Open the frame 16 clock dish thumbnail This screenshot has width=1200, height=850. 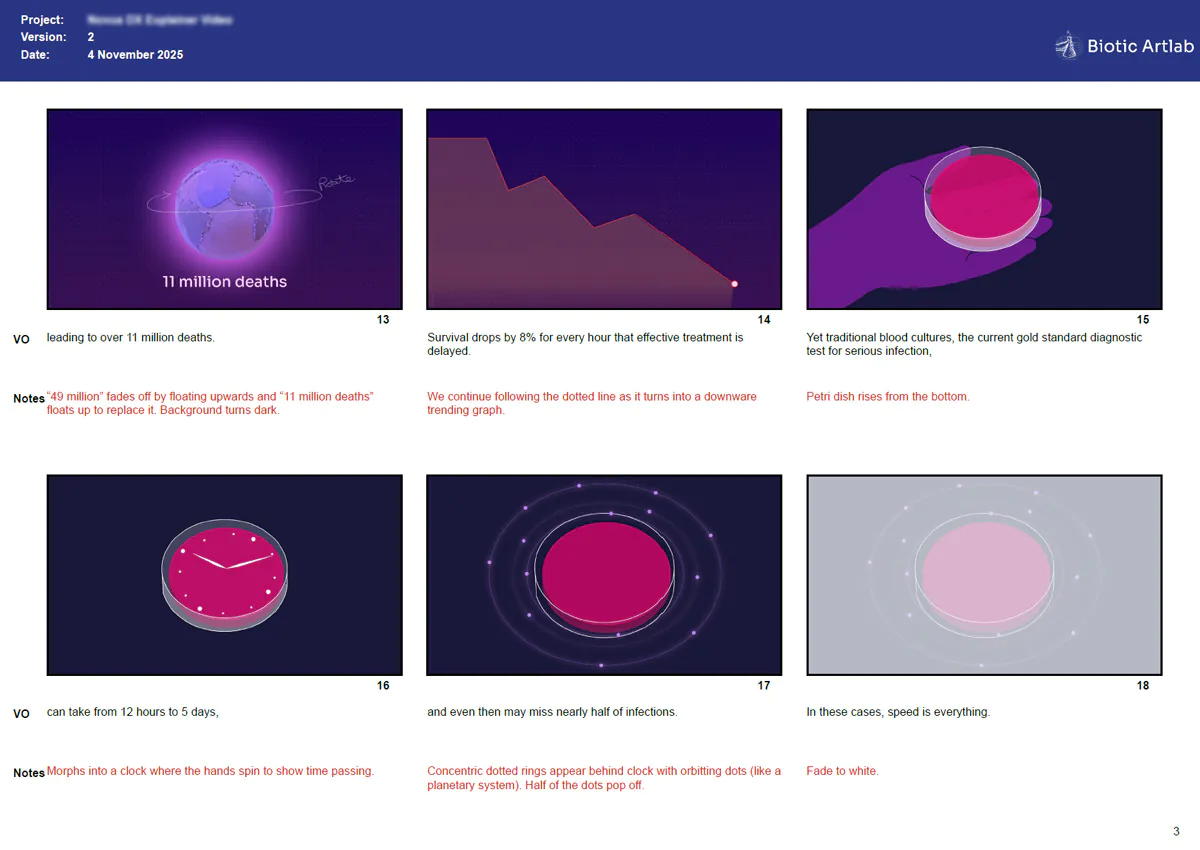point(225,575)
